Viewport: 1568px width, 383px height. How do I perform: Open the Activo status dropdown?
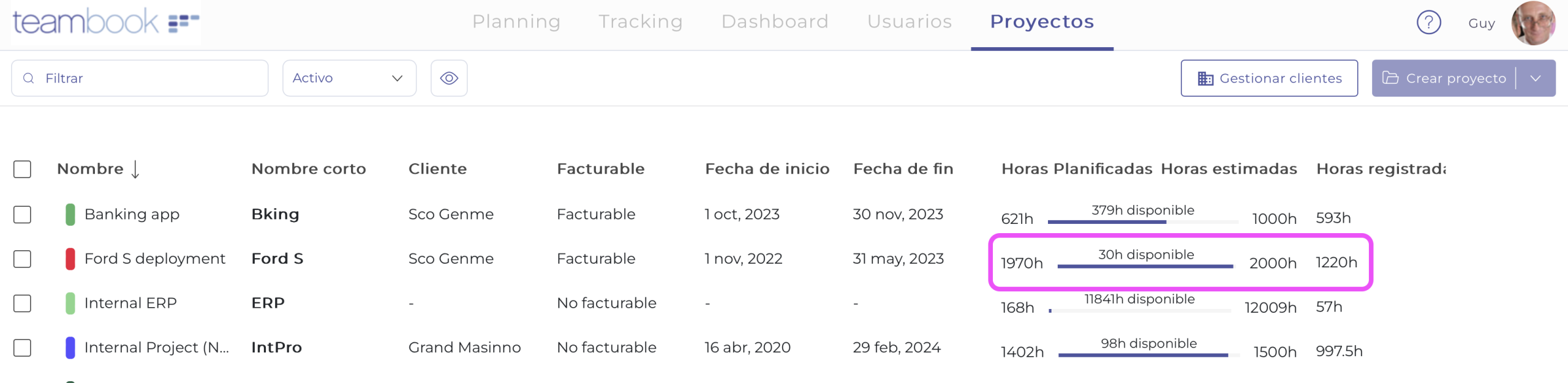pos(349,78)
